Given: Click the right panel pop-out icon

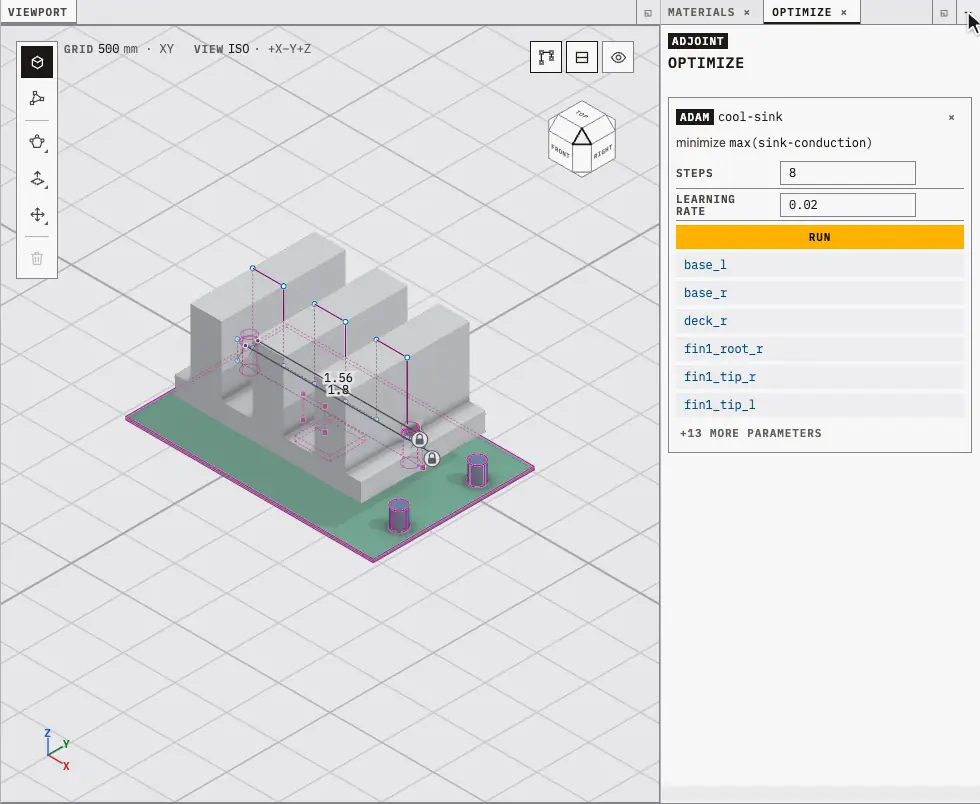Looking at the screenshot, I should 944,13.
